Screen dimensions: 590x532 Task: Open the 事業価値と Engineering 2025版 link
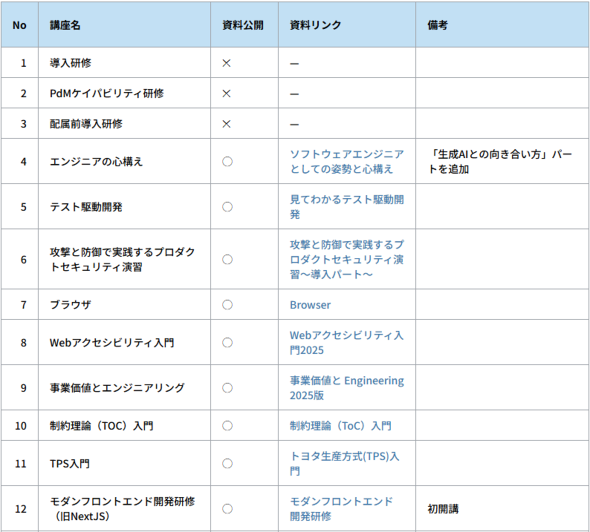[x=347, y=388]
